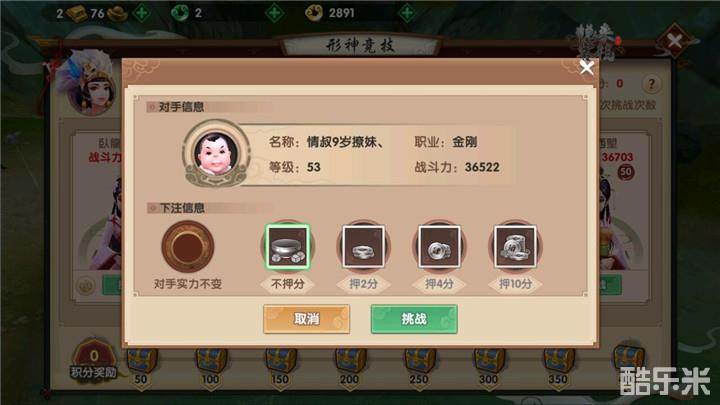Click the green 挑战 challenge button

coord(414,319)
